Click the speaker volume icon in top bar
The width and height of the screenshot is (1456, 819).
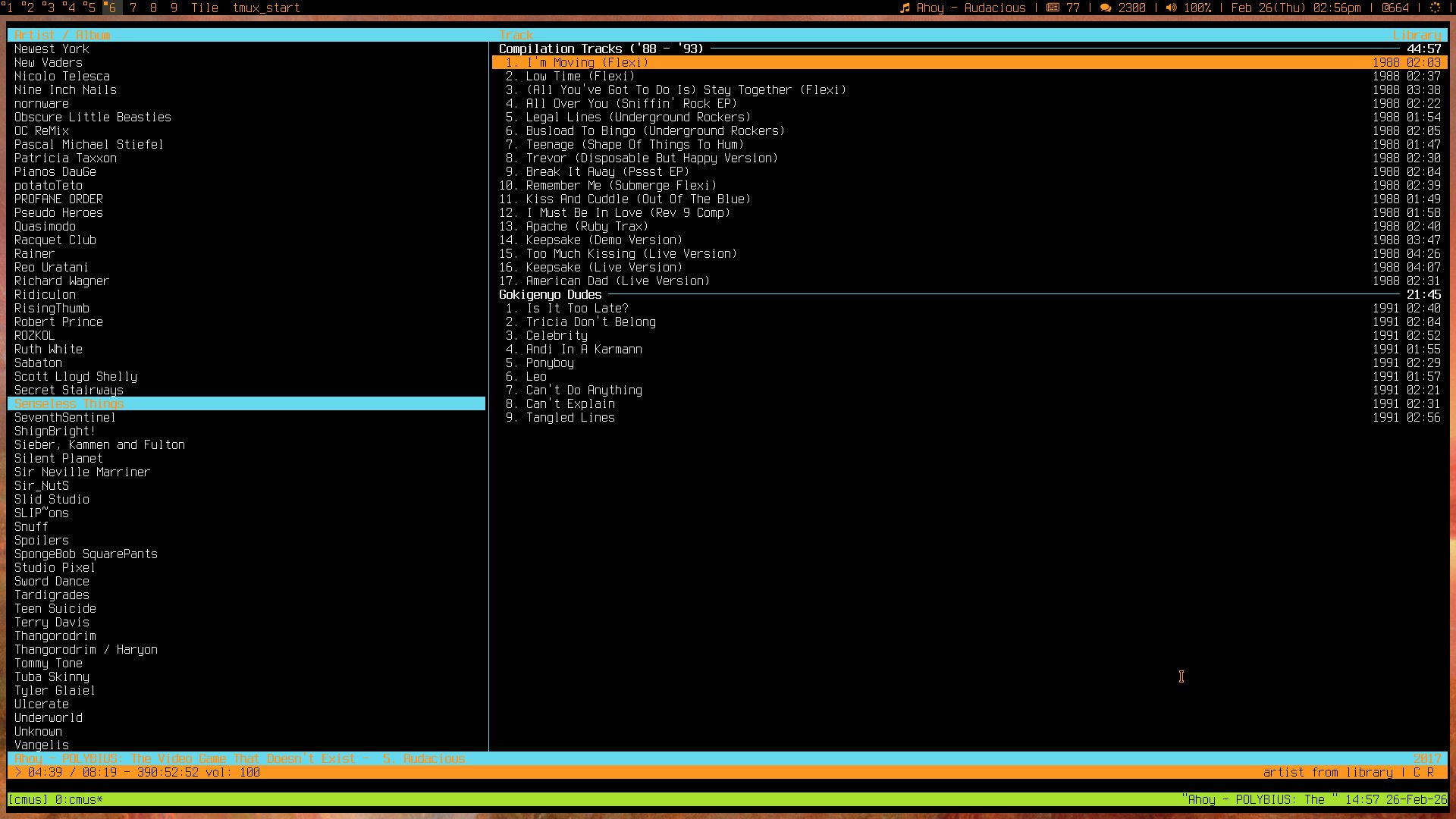click(1171, 8)
